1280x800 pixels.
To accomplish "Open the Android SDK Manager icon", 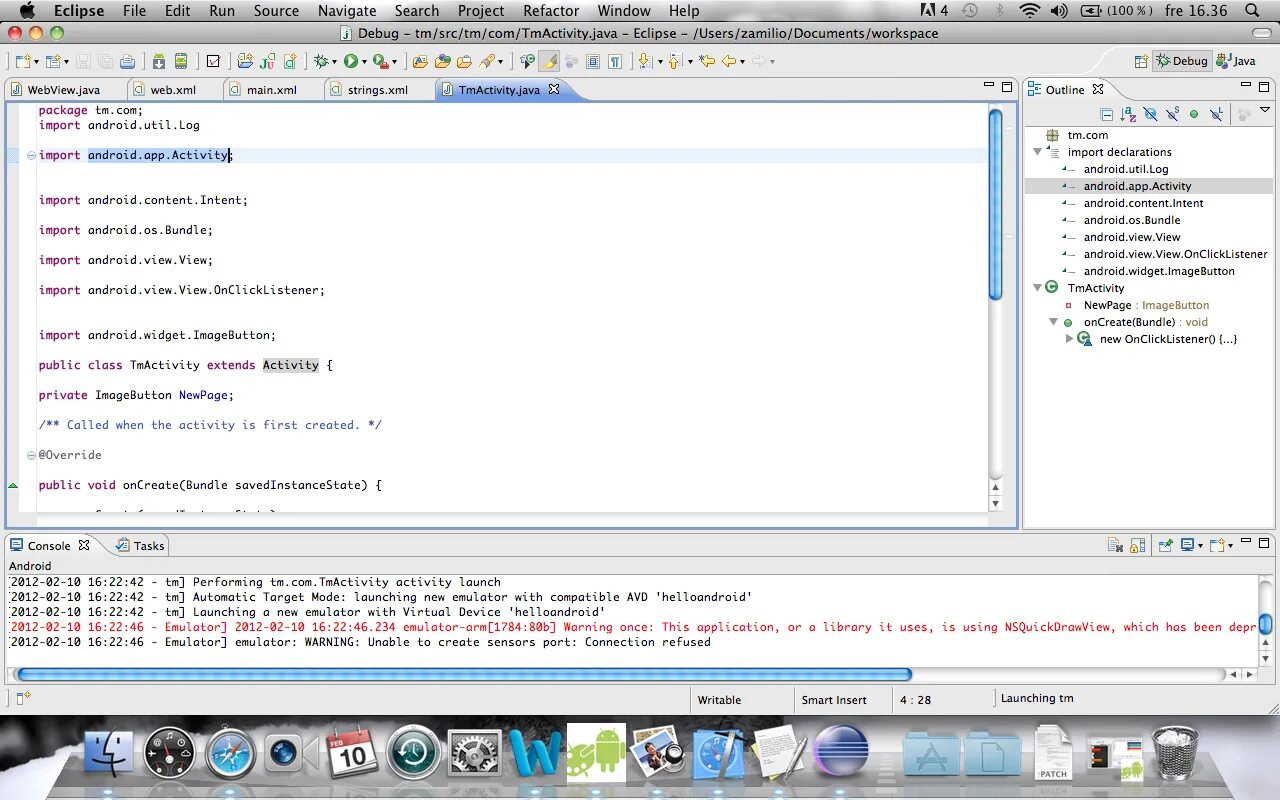I will point(158,61).
